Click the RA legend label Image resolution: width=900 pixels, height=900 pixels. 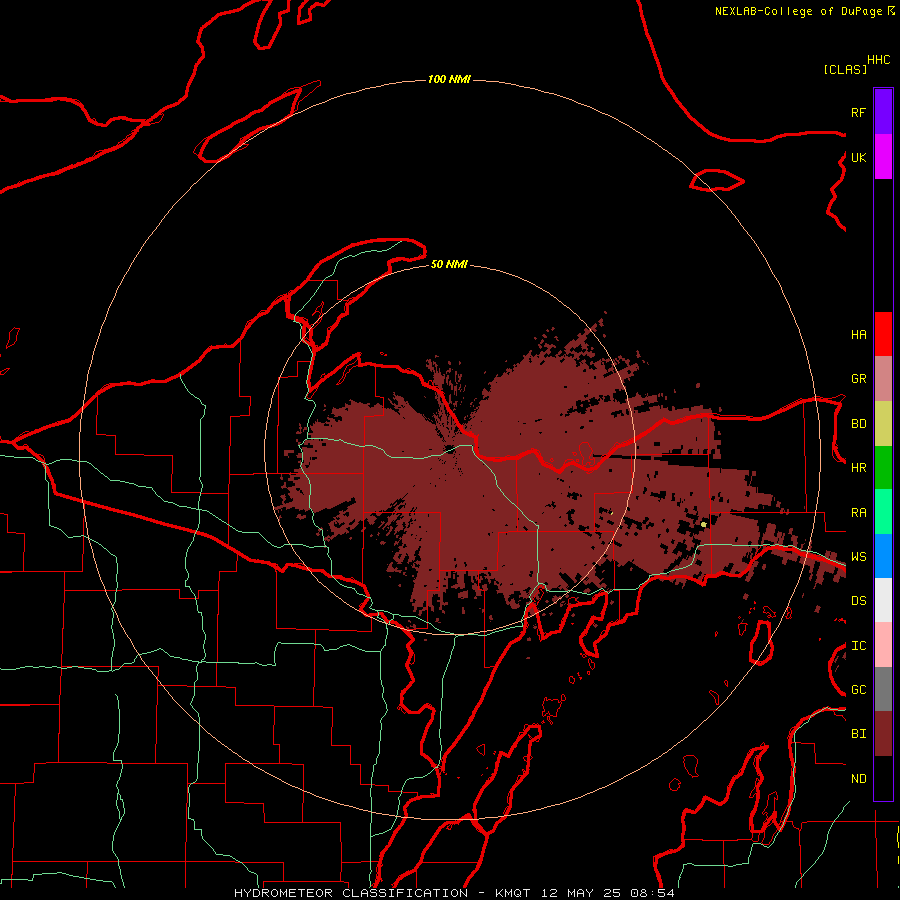click(858, 513)
